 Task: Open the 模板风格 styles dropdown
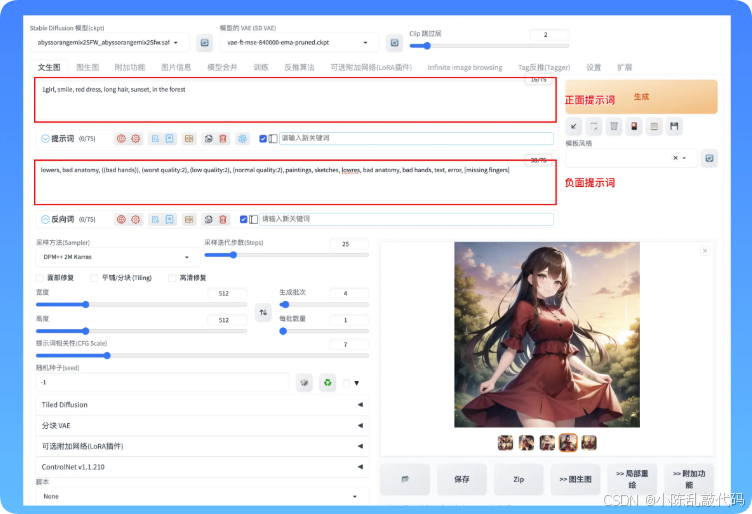click(x=631, y=158)
